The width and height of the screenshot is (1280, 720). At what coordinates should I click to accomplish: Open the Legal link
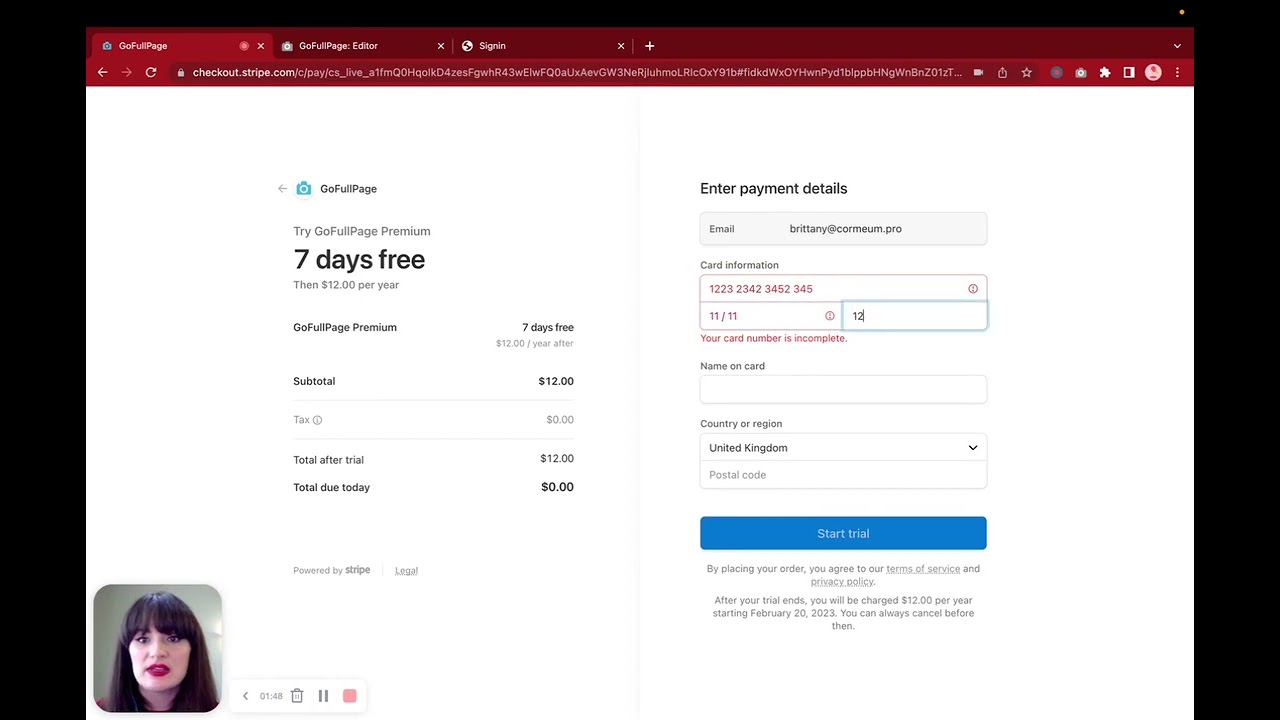coord(406,570)
